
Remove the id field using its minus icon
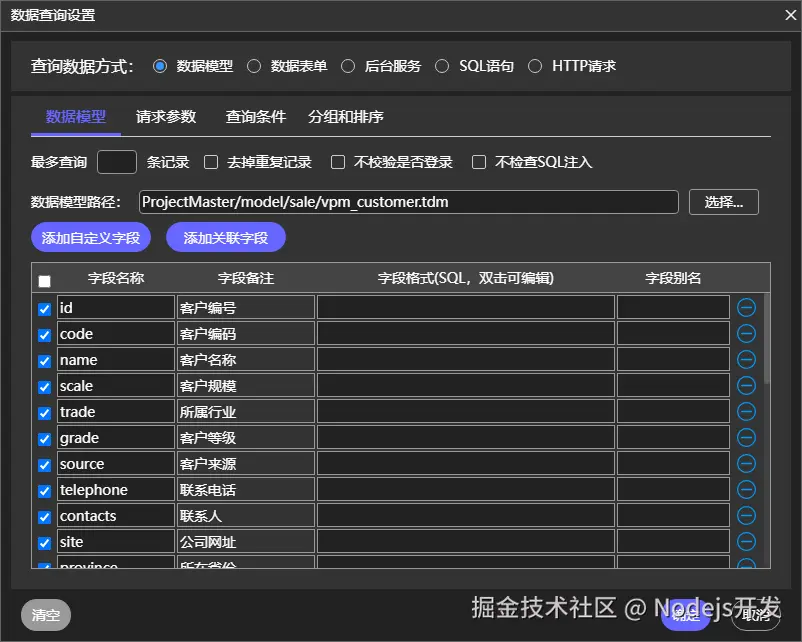tap(746, 308)
